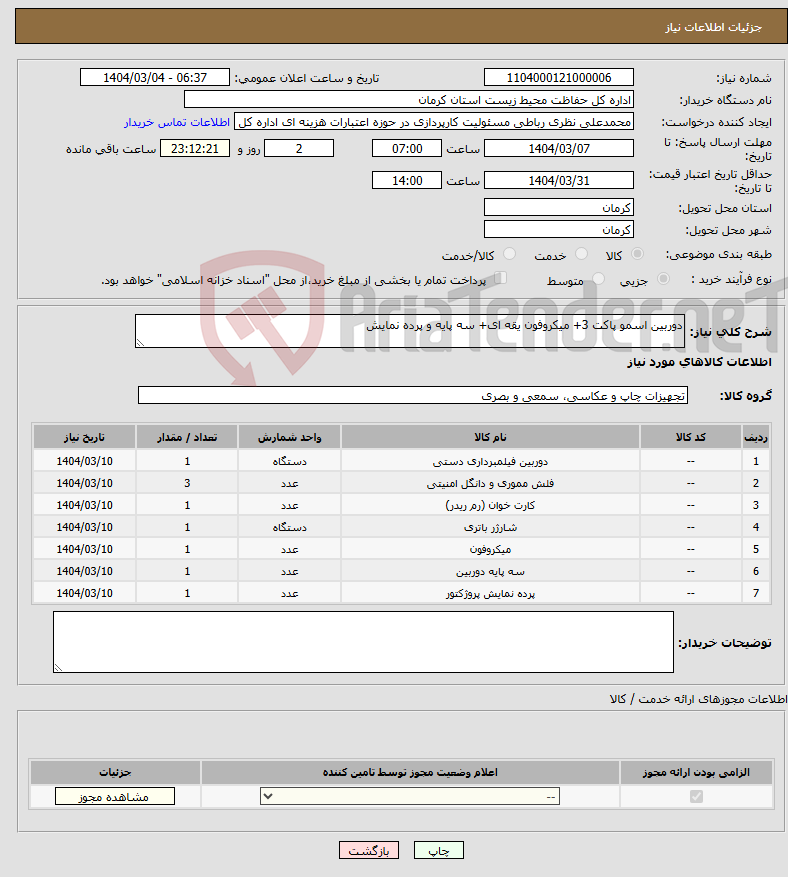
Task: Click the جزئیات column header
Action: point(115,772)
